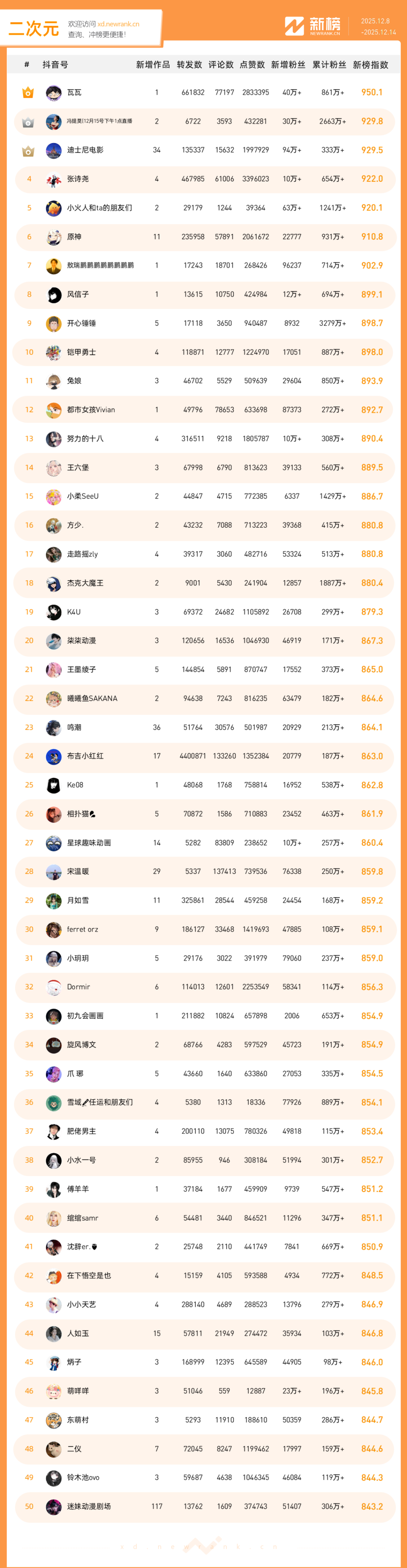
Task: Click the gold crown rank-one icon
Action: click(28, 92)
